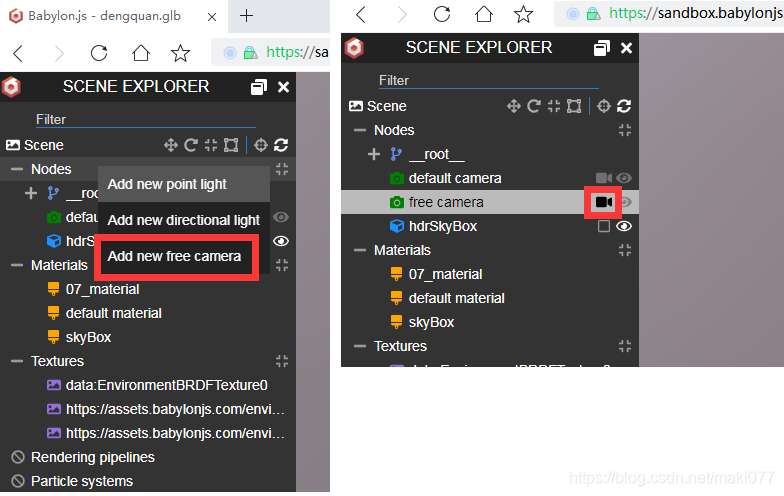
Task: Collapse the Textures section in left panel
Action: (17, 361)
